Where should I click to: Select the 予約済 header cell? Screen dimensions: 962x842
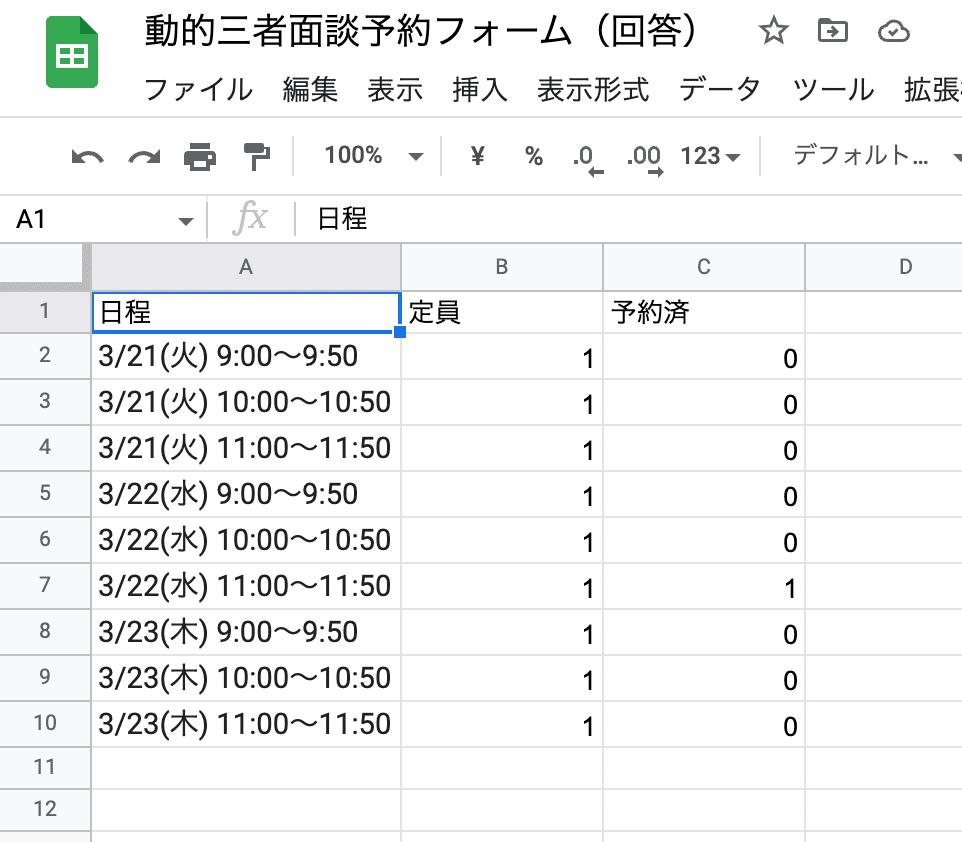pos(704,312)
